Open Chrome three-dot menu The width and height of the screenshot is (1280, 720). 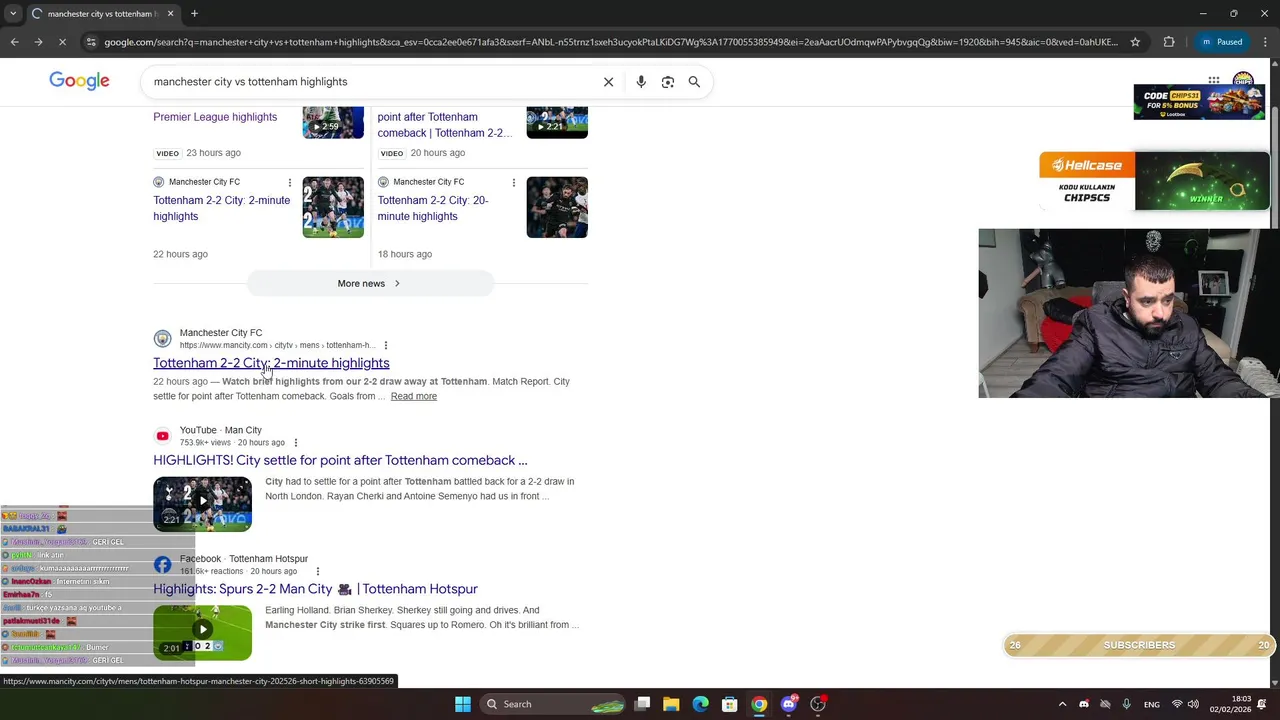(x=1265, y=42)
